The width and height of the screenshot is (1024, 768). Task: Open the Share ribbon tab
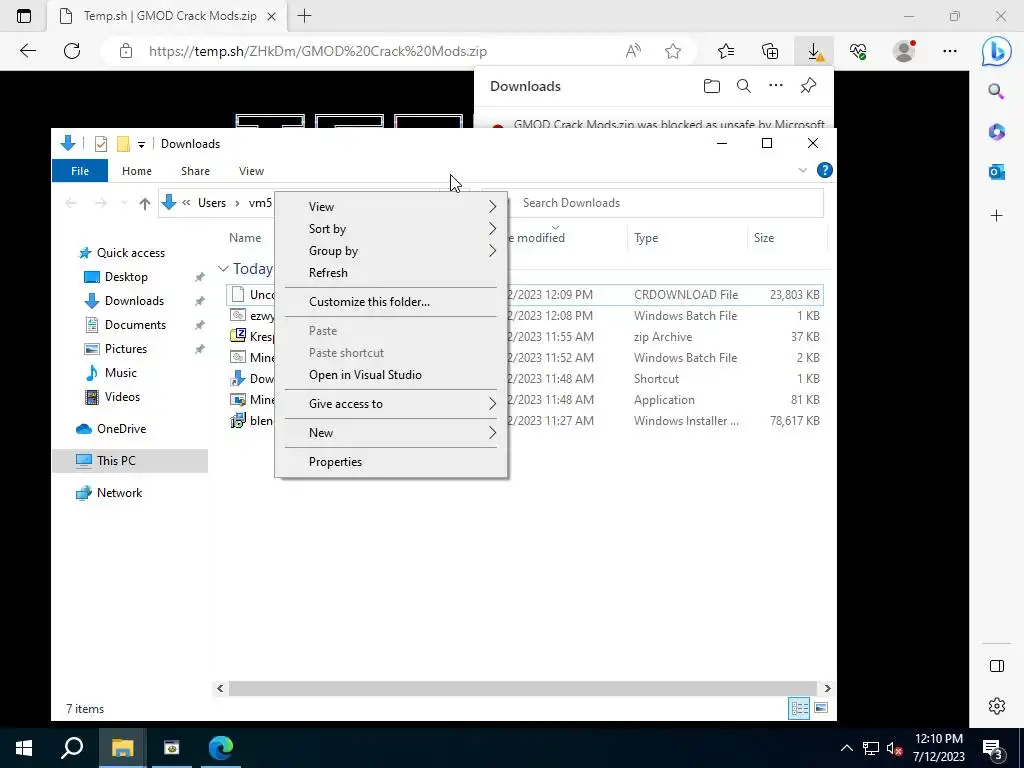[x=195, y=171]
